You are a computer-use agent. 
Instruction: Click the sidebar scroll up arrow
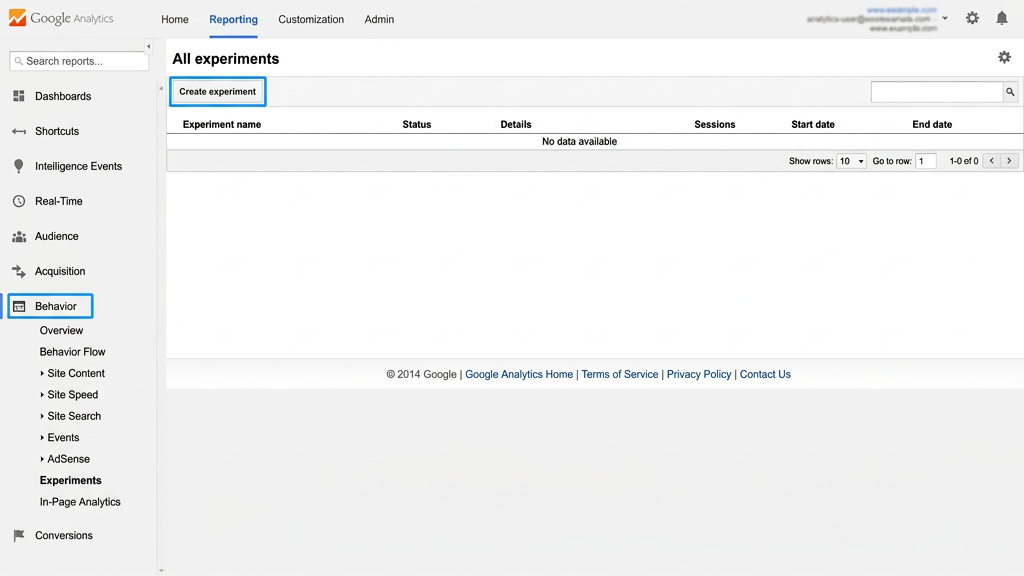click(161, 88)
